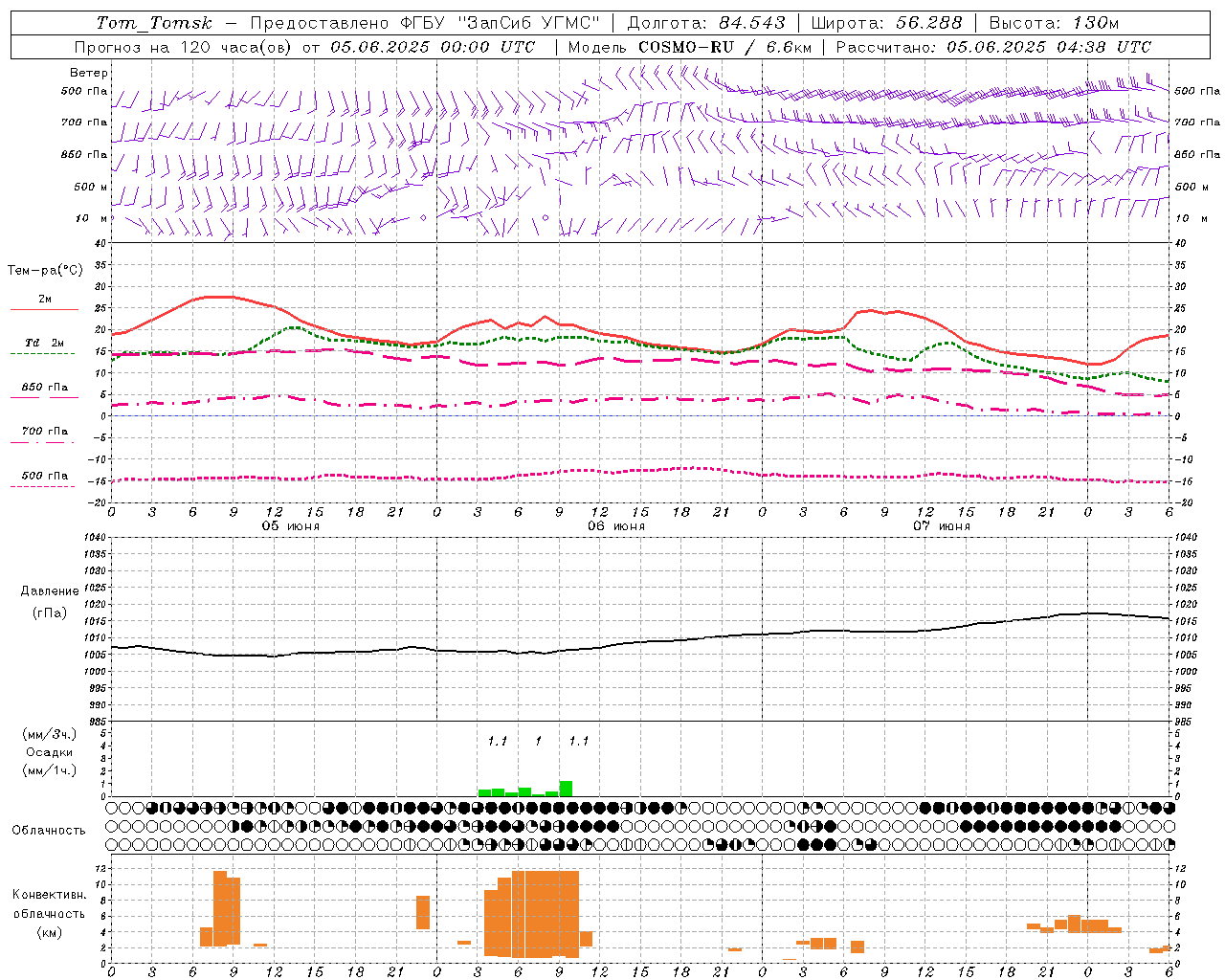Screen dimensions: 1225x980
Task: Click the (мм/3ч.) precipitation unit label
Action: pos(50,735)
